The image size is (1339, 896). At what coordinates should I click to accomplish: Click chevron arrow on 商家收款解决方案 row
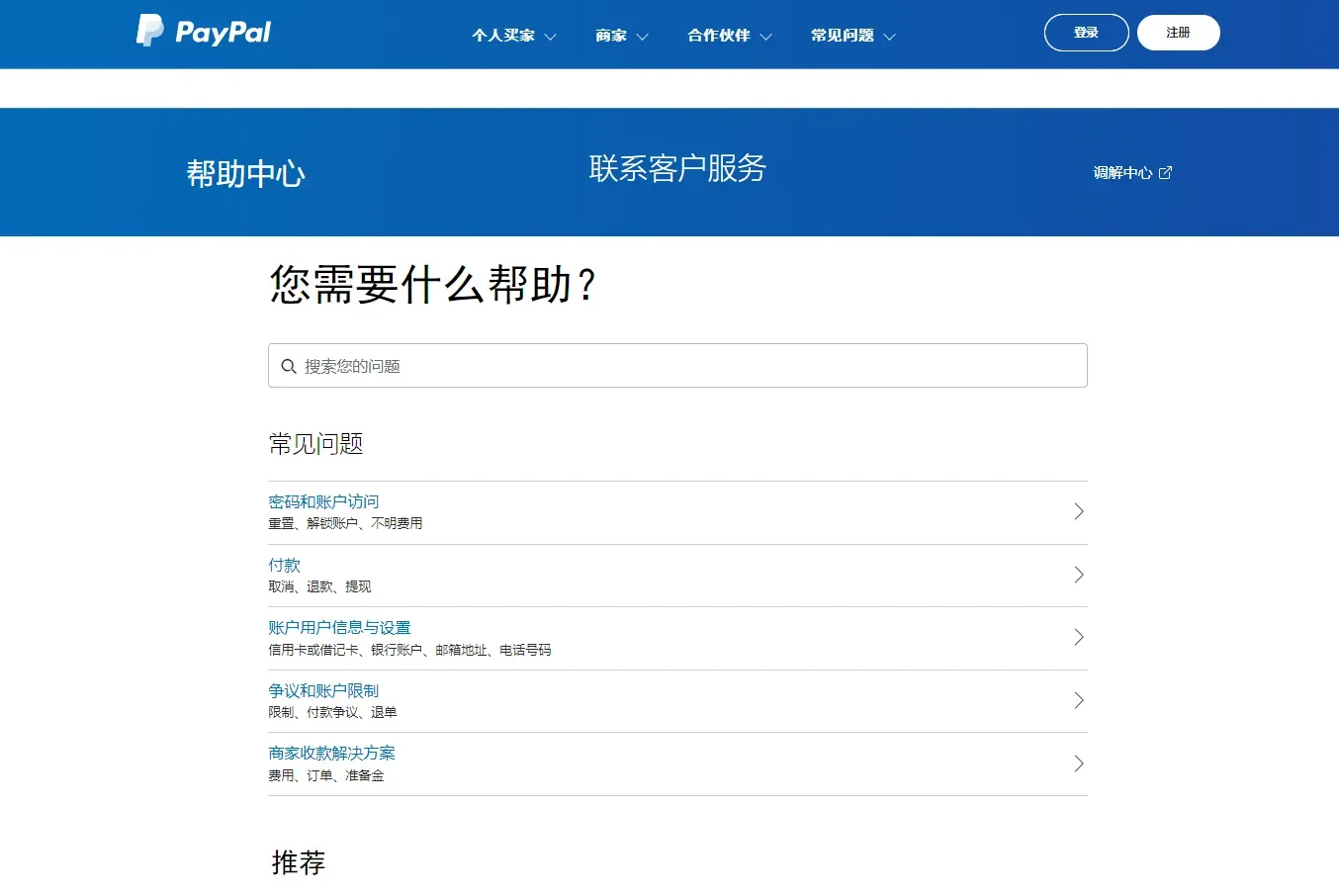[x=1079, y=763]
